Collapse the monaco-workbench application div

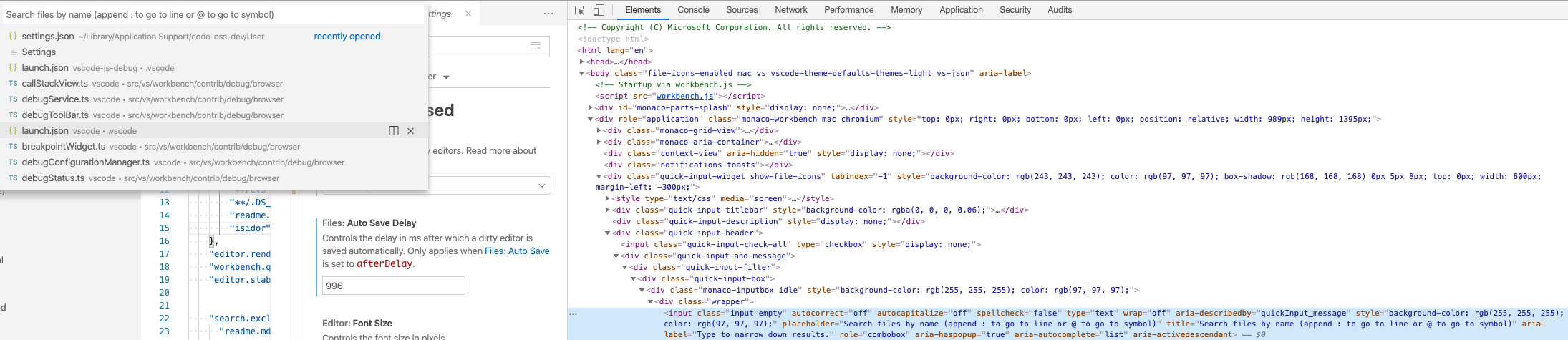591,119
